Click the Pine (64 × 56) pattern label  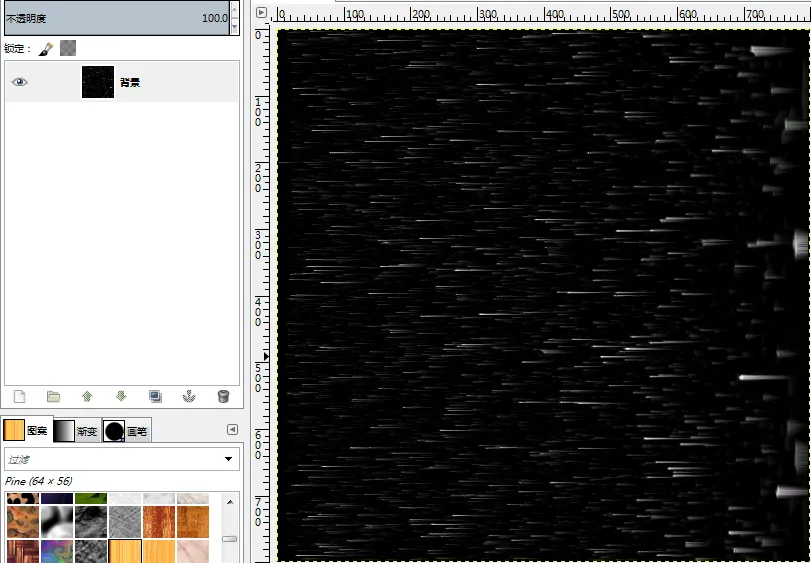point(39,481)
